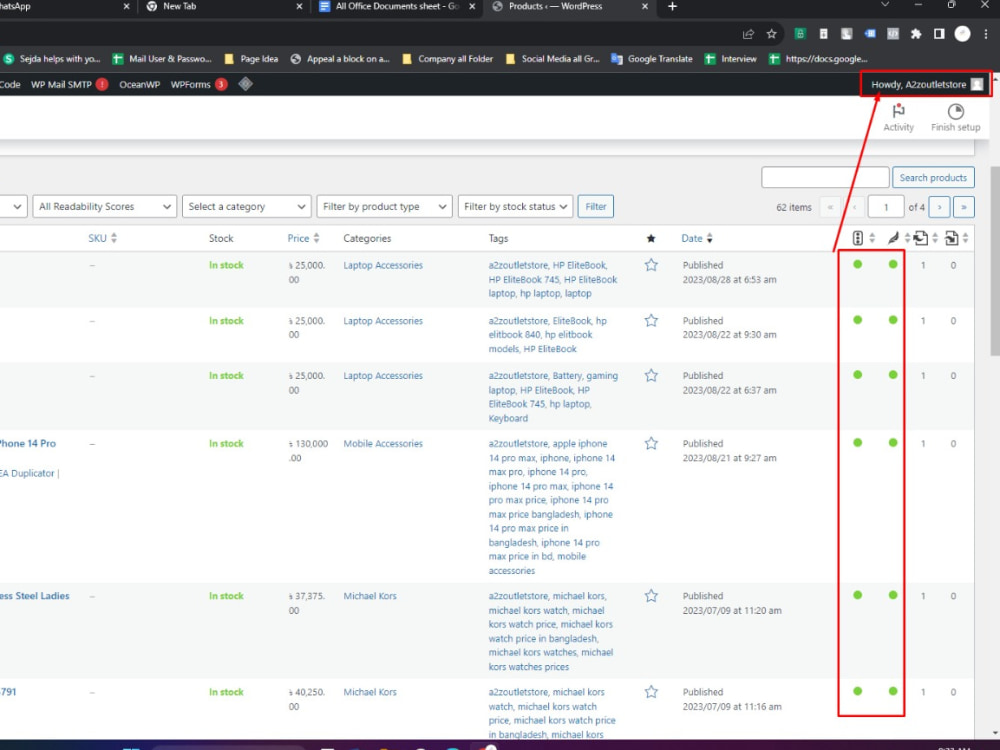Toggle featured star for 11:16 am product

[x=651, y=692]
